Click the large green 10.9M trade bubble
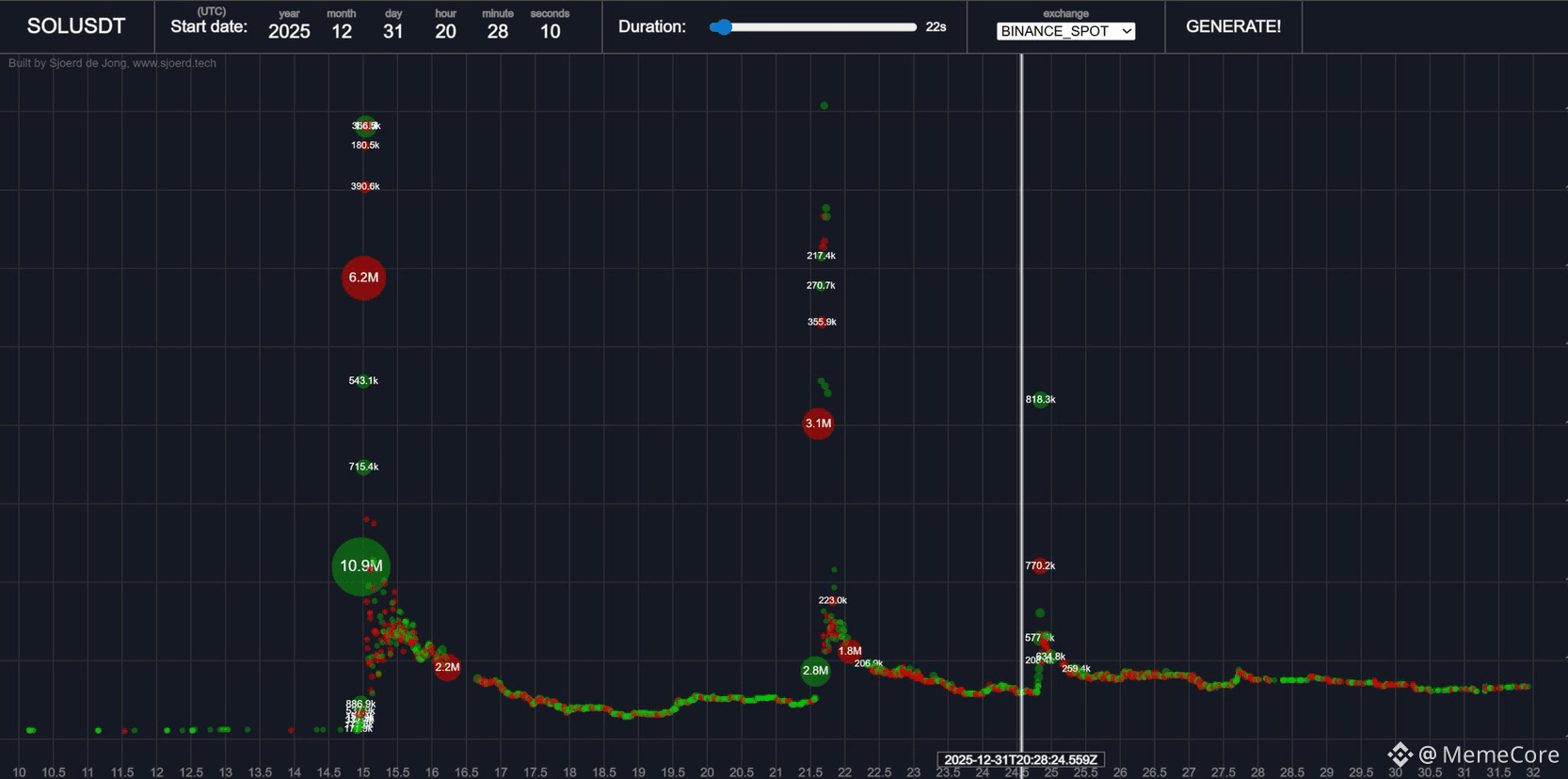 pyautogui.click(x=360, y=566)
